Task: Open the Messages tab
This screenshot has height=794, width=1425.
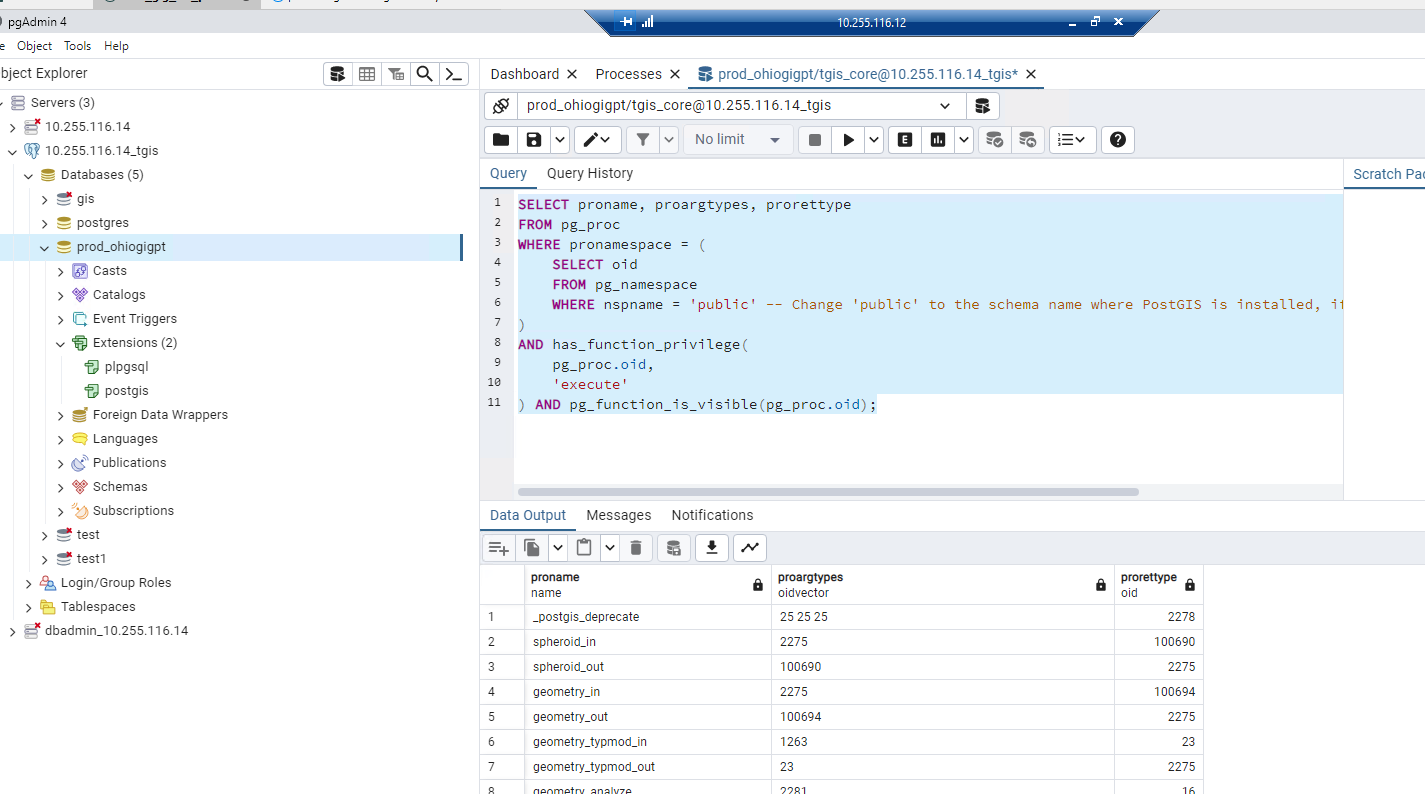Action: pyautogui.click(x=618, y=515)
